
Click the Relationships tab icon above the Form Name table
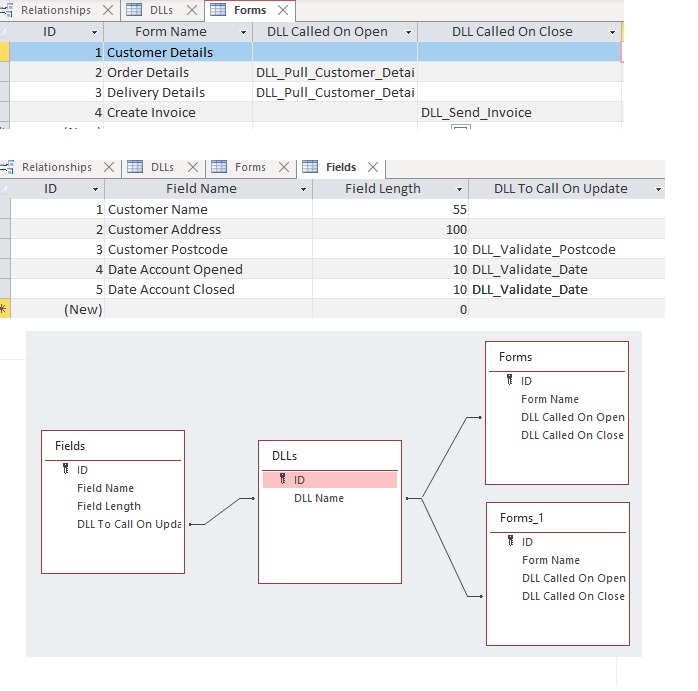(x=6, y=10)
